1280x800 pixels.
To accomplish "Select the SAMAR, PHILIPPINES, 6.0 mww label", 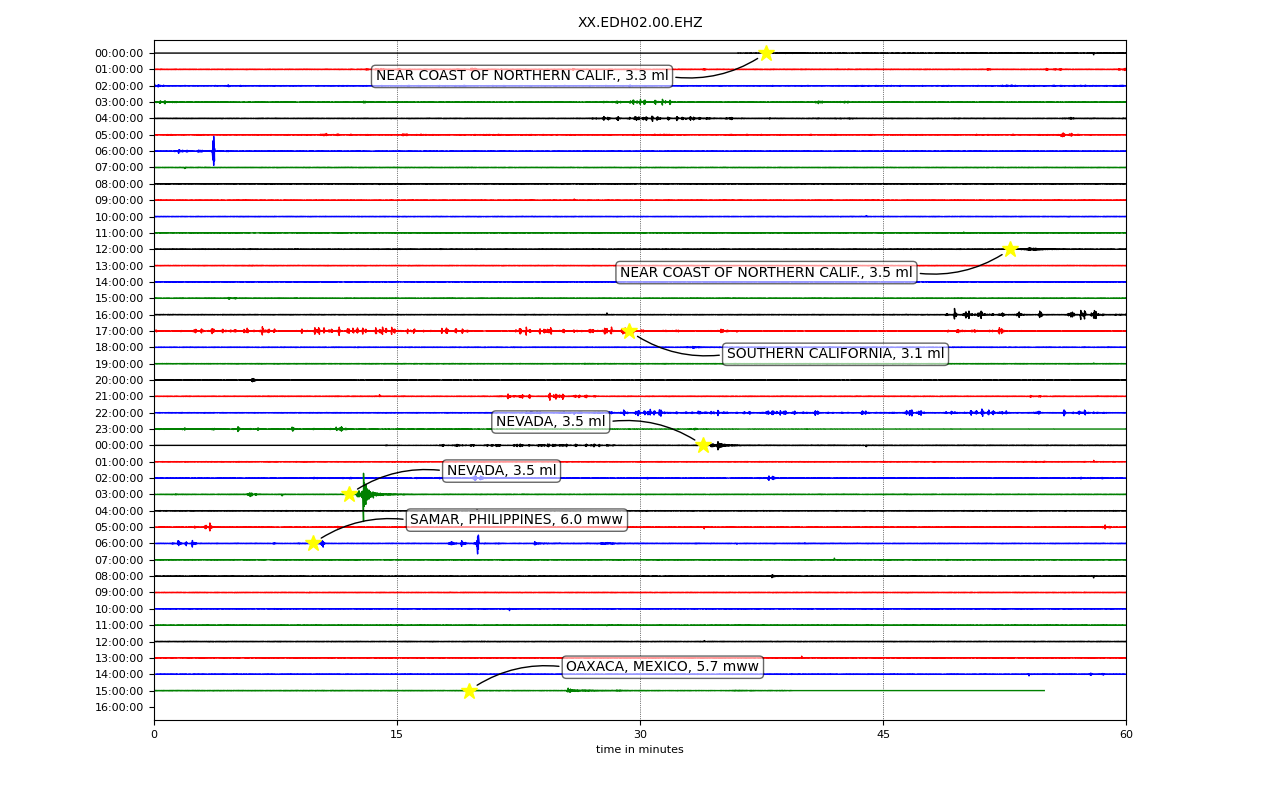I will pyautogui.click(x=516, y=520).
